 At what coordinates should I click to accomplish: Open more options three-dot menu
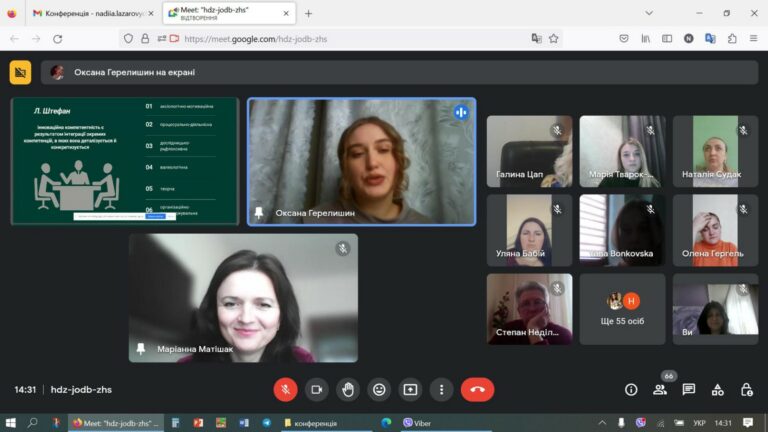[441, 390]
